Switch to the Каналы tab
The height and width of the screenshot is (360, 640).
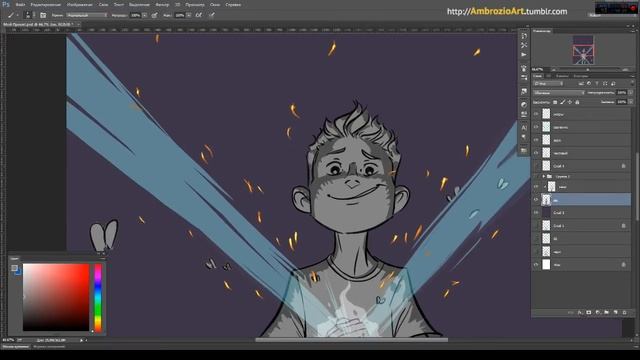click(x=562, y=76)
